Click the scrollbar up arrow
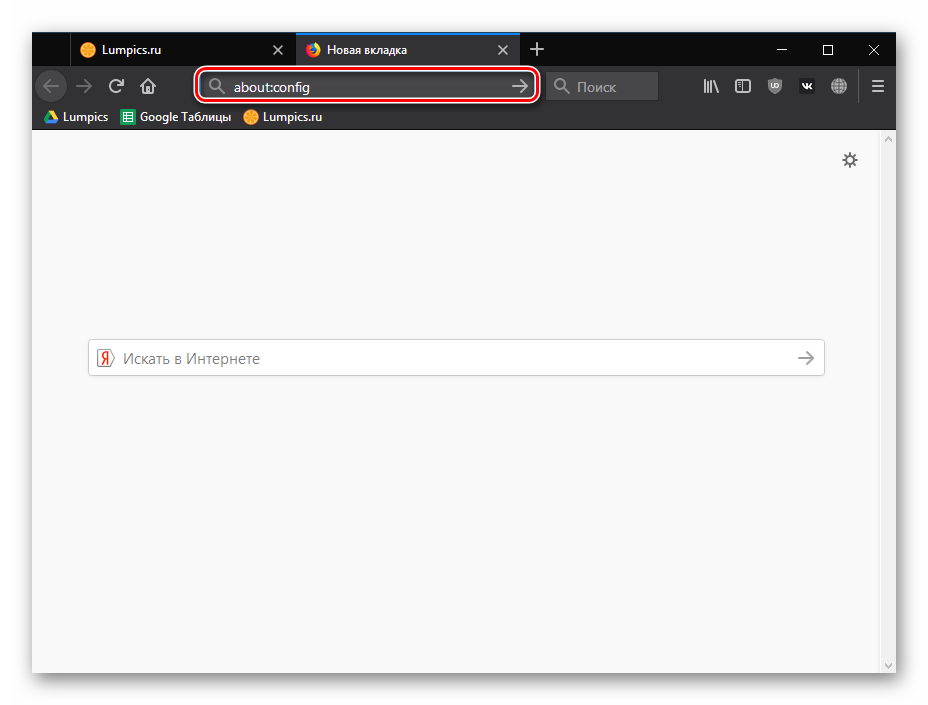The image size is (928, 705). pyautogui.click(x=888, y=139)
